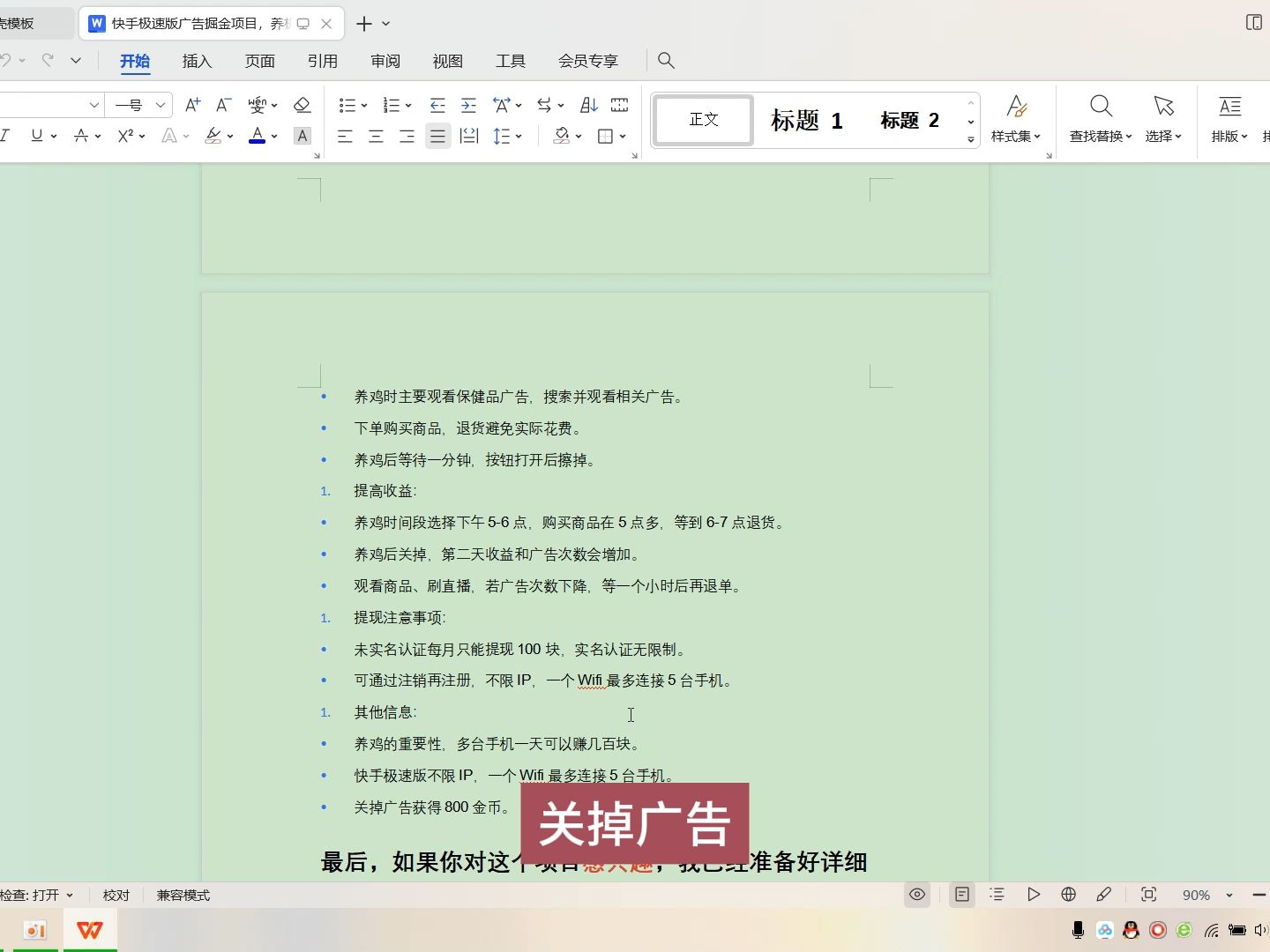Close the 快手极速版 document tab
Viewport: 1270px width, 952px height.
tap(326, 24)
